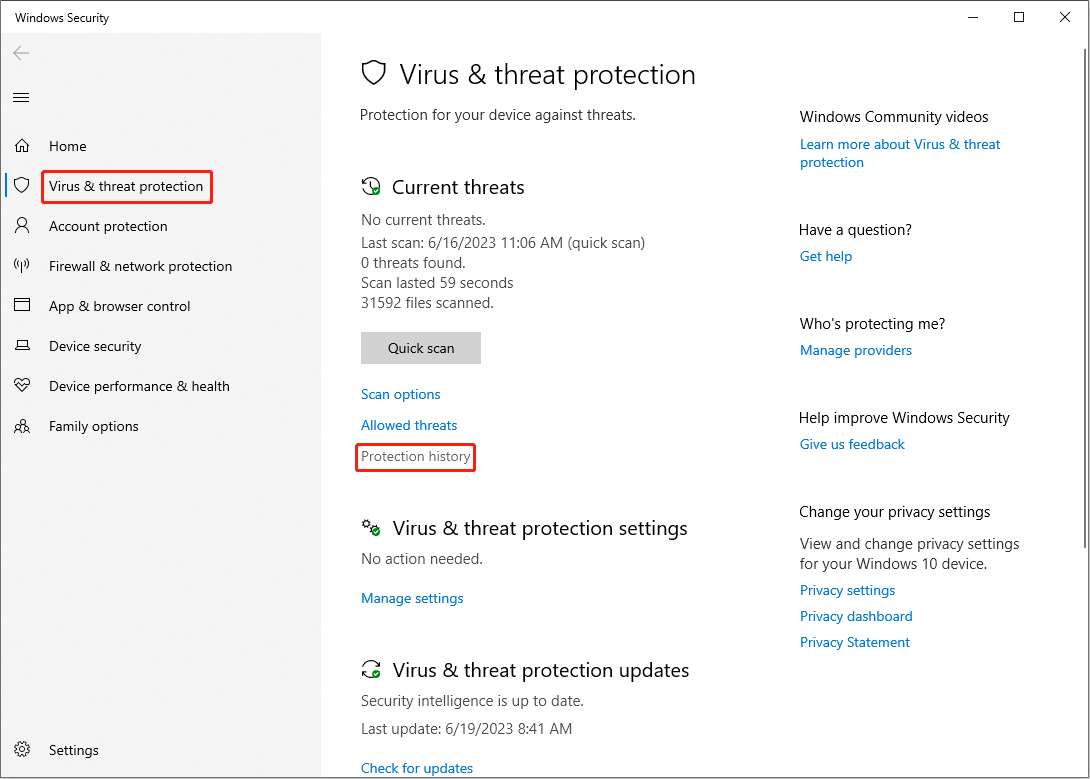Image resolution: width=1090 pixels, height=779 pixels.
Task: Select the Device performance heart icon
Action: pos(22,385)
